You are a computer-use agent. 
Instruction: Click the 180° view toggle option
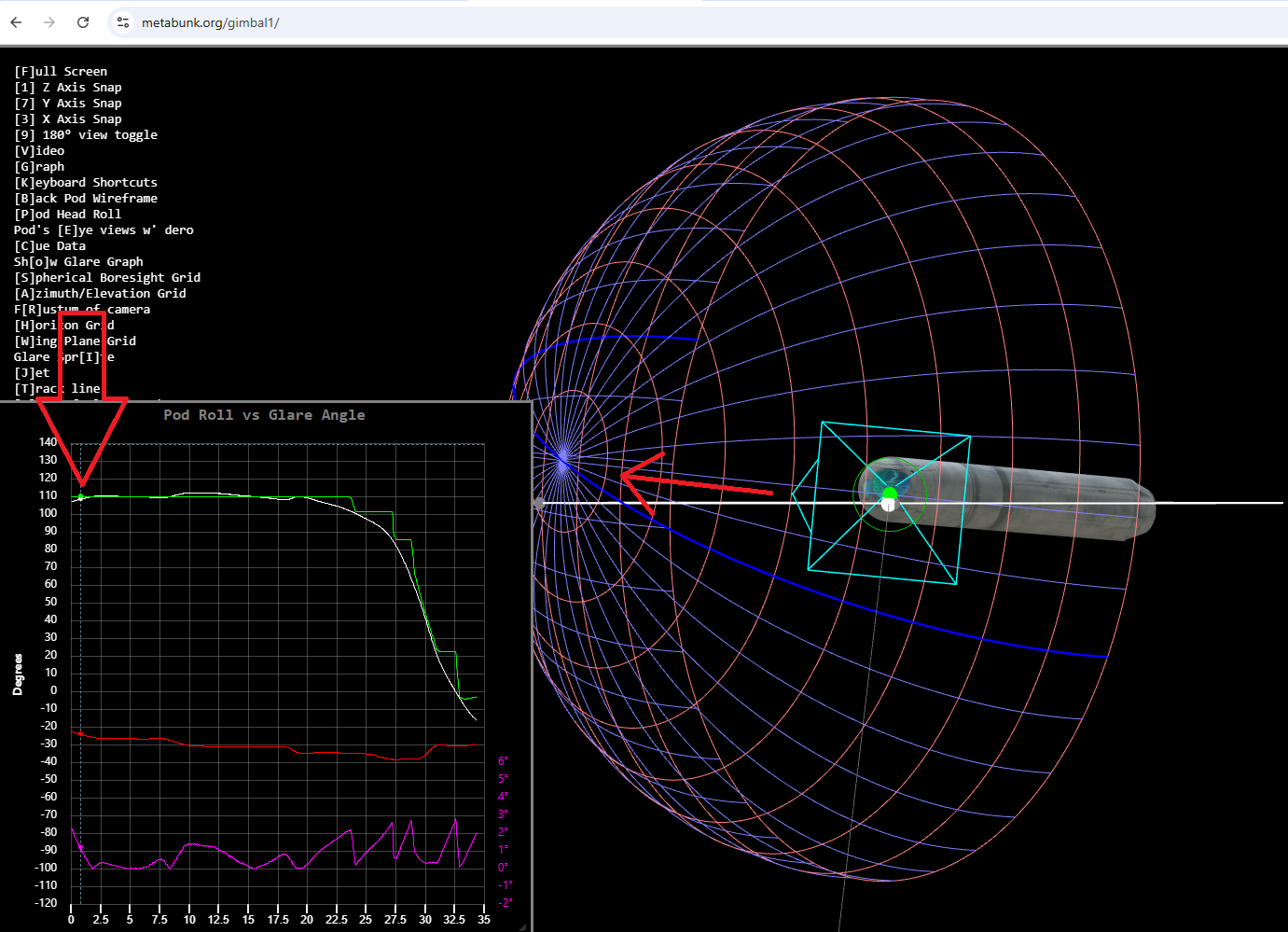[86, 134]
